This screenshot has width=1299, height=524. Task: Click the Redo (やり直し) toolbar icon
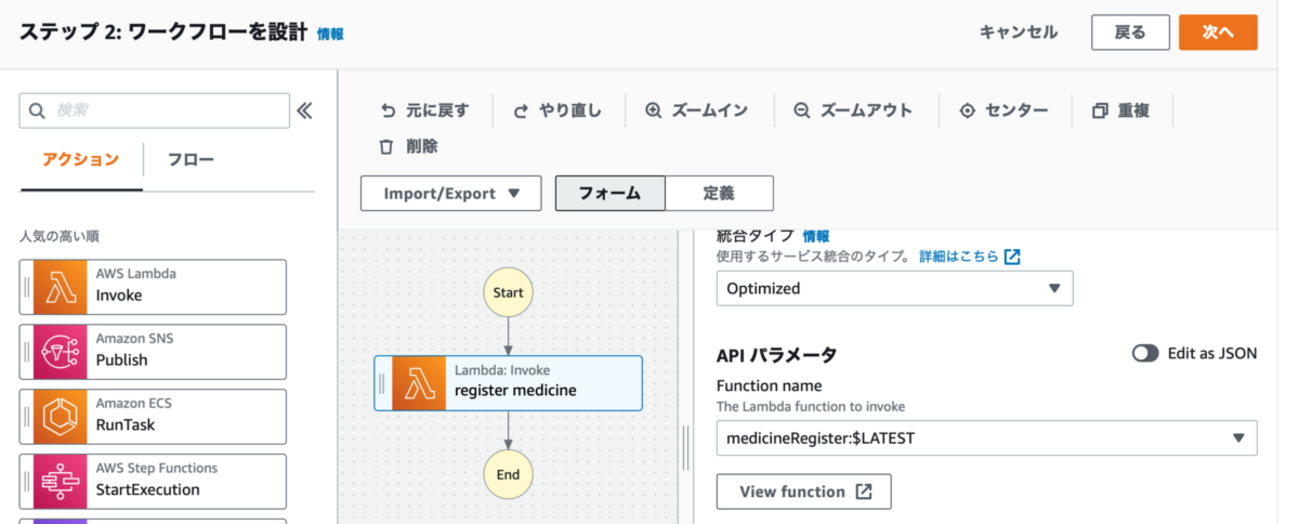[520, 111]
